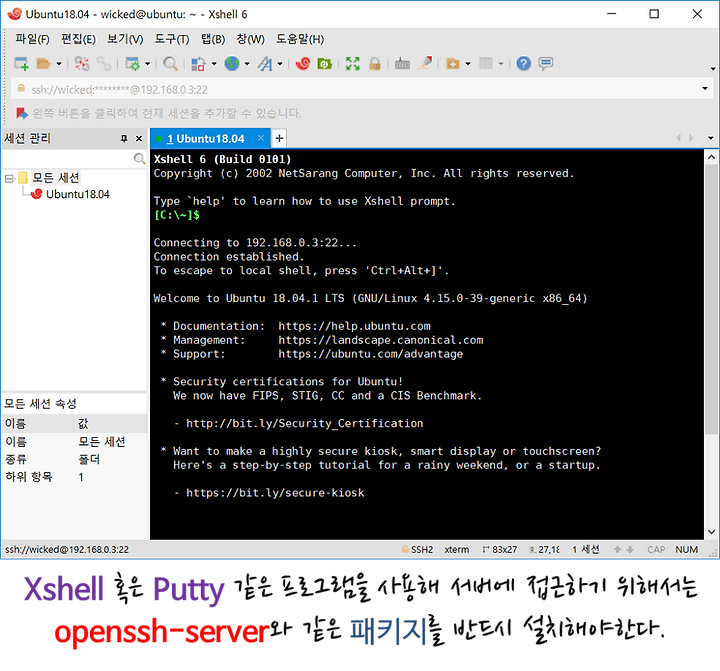
Task: Open the 탭(B) menu
Action: (x=213, y=39)
